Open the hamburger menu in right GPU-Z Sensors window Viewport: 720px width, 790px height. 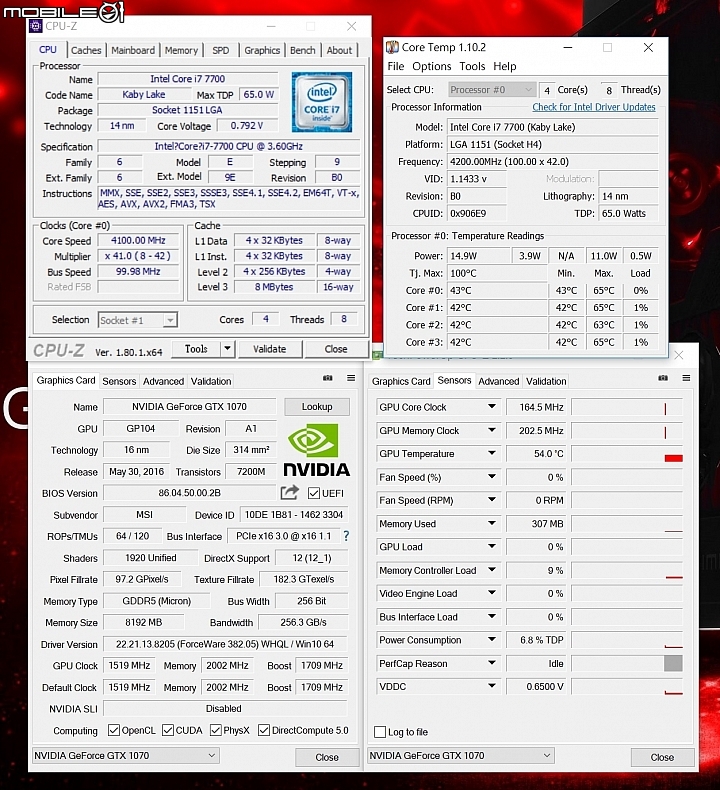click(x=686, y=378)
